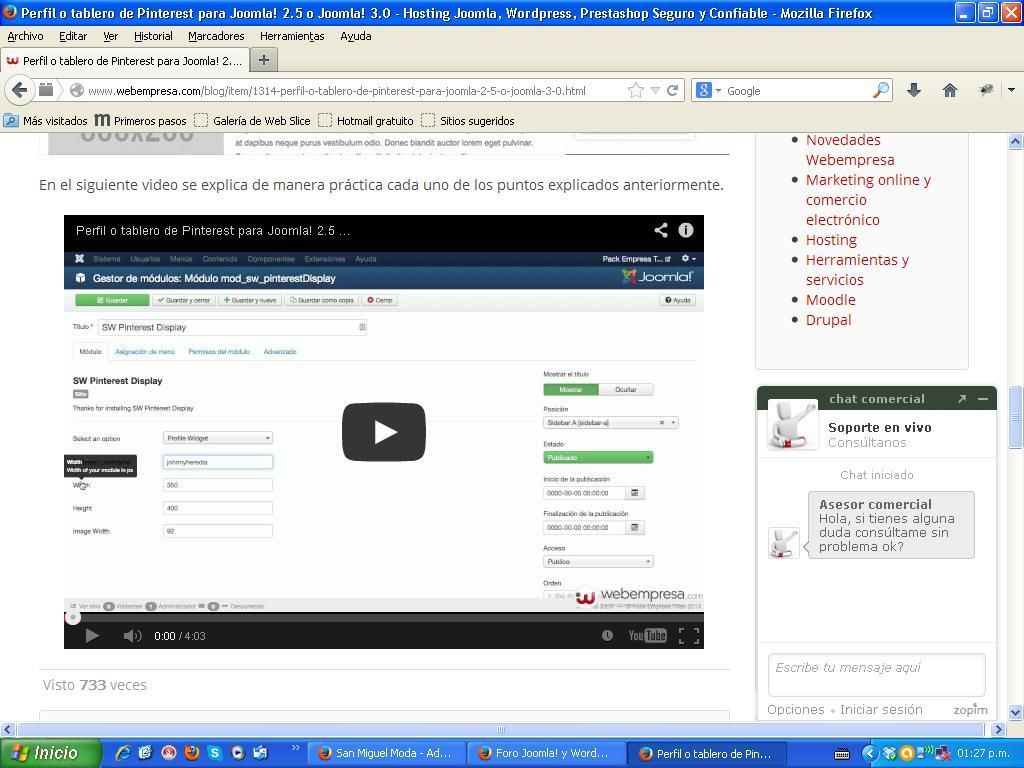Switch to San Miguel Moda taskbar window

tap(386, 753)
